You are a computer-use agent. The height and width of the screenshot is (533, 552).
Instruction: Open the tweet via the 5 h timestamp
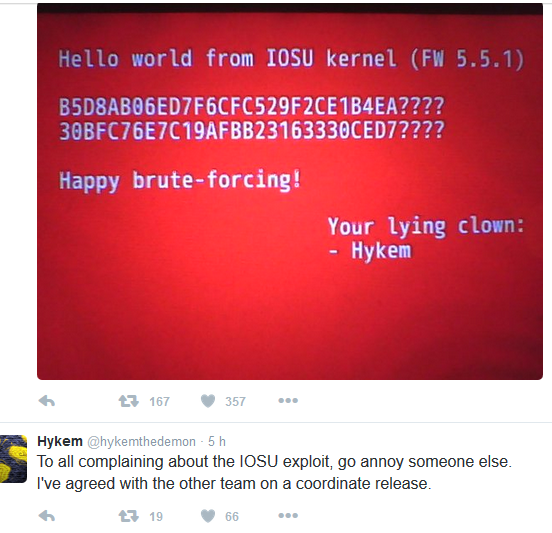pyautogui.click(x=217, y=441)
